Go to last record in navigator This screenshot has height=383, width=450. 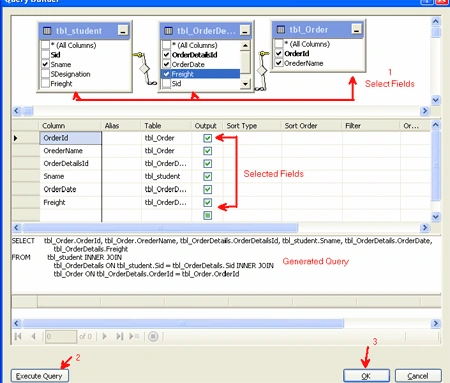point(120,336)
